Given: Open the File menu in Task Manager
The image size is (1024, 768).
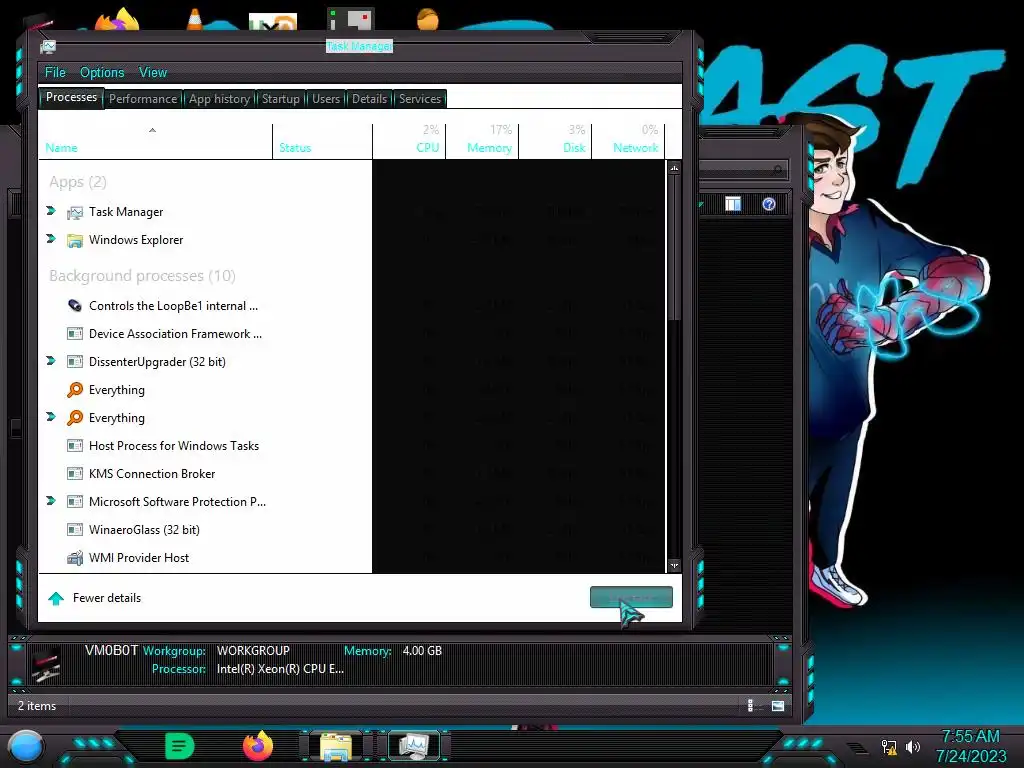Looking at the screenshot, I should click(x=55, y=72).
